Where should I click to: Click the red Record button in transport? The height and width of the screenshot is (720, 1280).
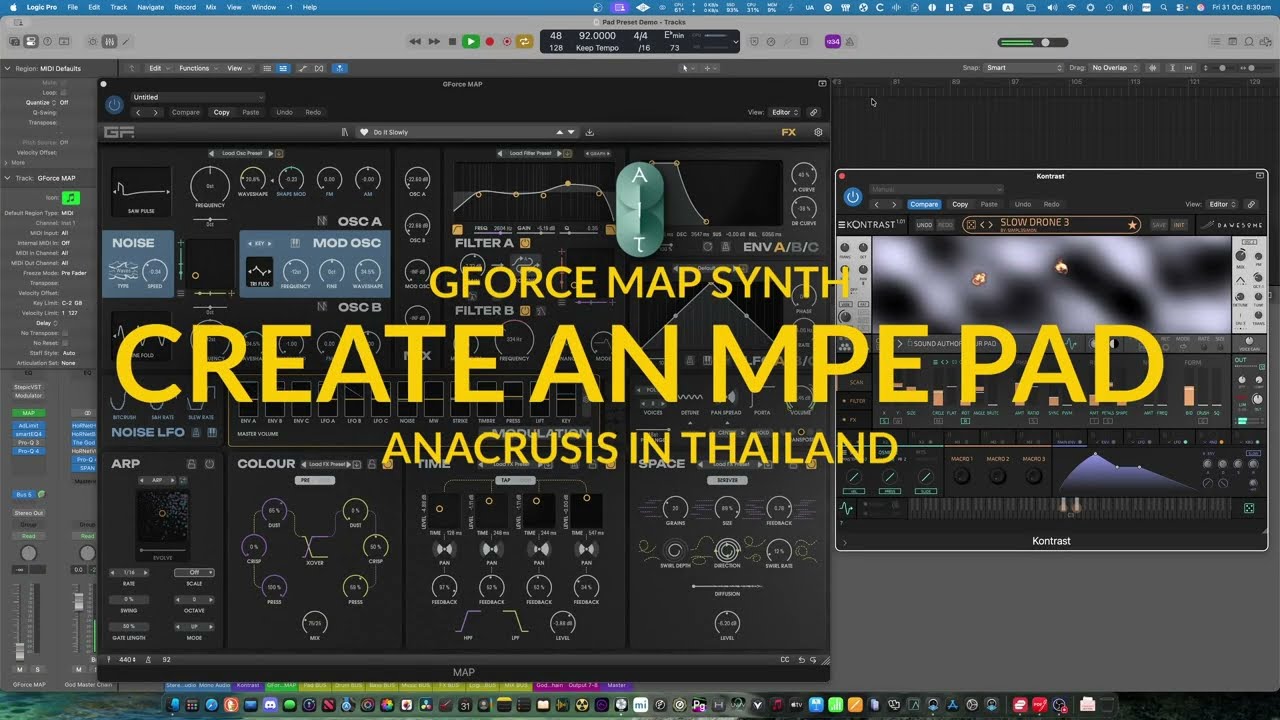pos(489,41)
